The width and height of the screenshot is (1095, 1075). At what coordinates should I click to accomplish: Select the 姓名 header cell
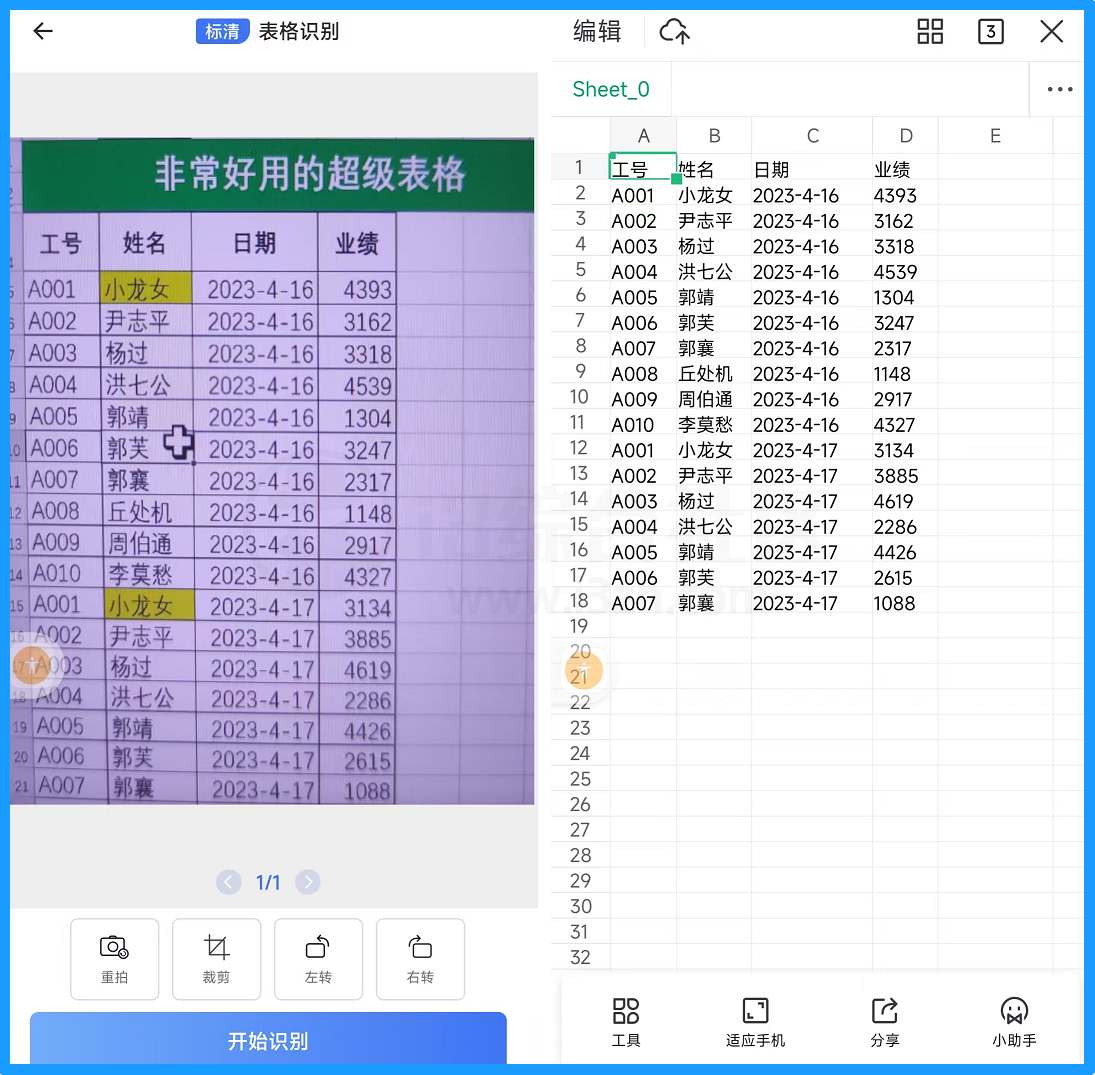(714, 168)
